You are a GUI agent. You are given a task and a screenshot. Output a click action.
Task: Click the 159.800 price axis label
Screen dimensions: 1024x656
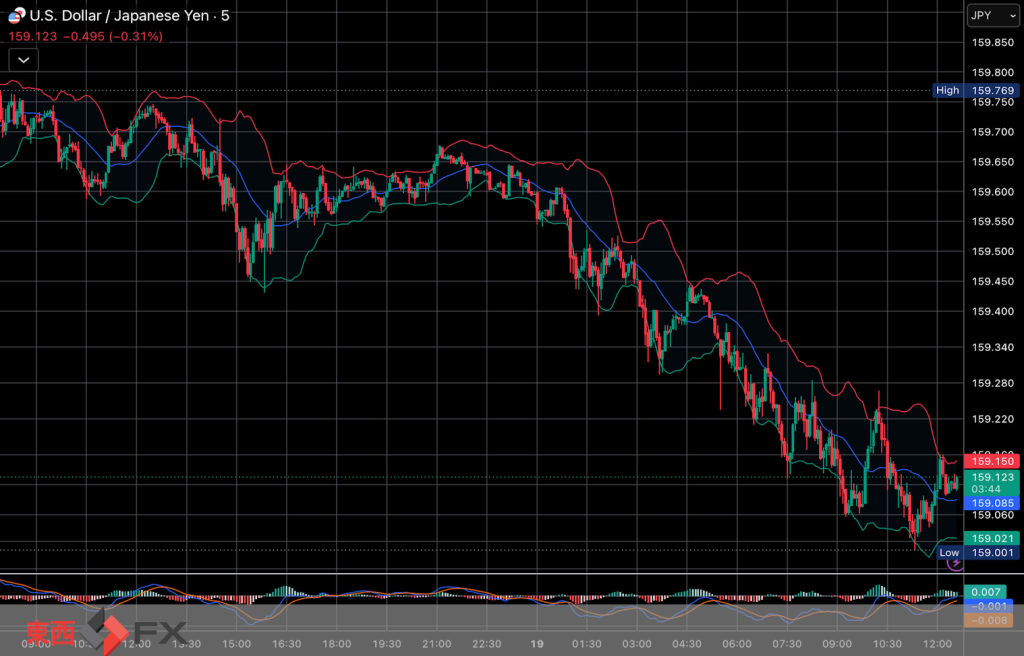[993, 73]
